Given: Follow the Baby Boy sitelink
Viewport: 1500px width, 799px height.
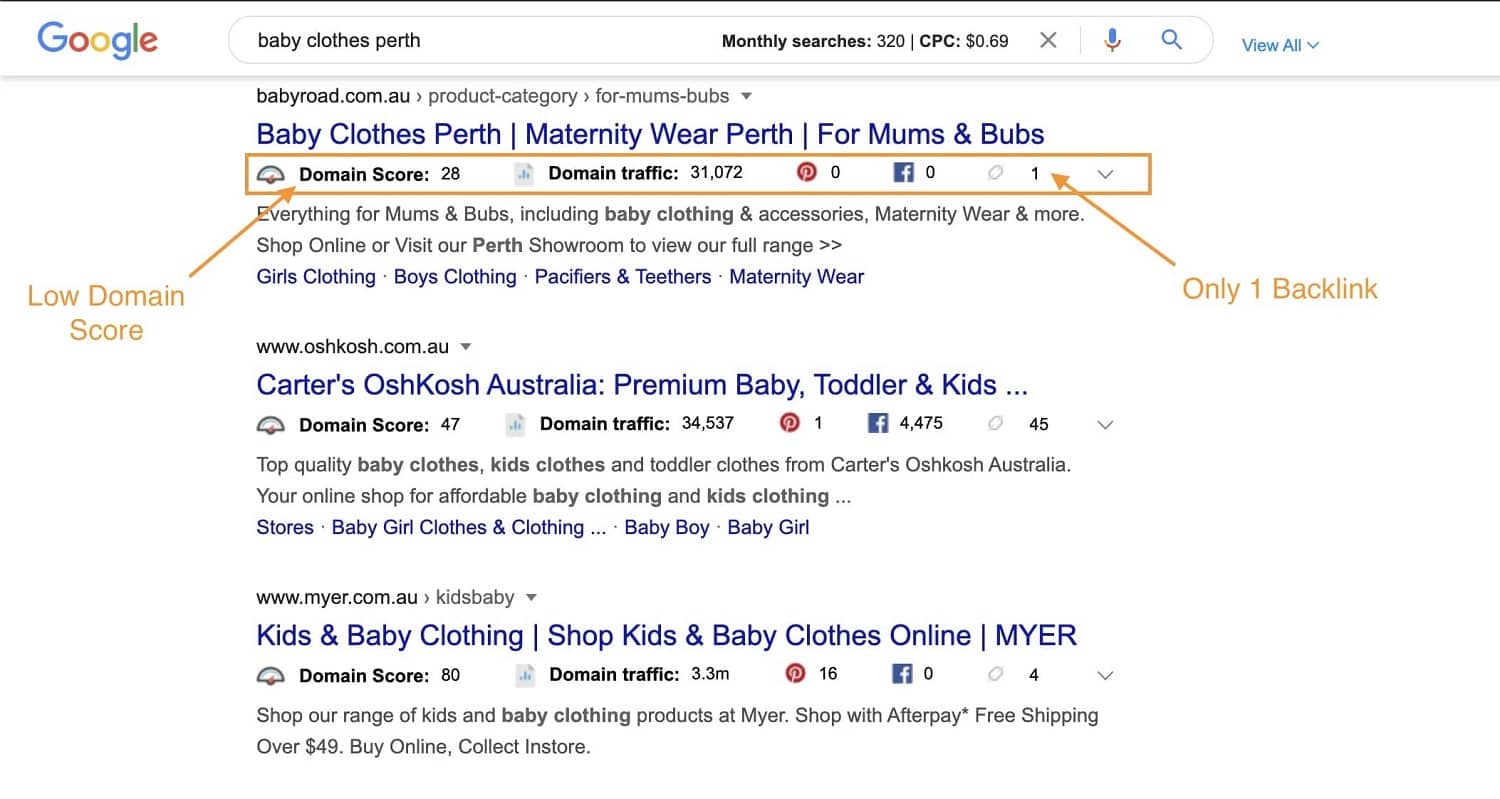Looking at the screenshot, I should (667, 527).
